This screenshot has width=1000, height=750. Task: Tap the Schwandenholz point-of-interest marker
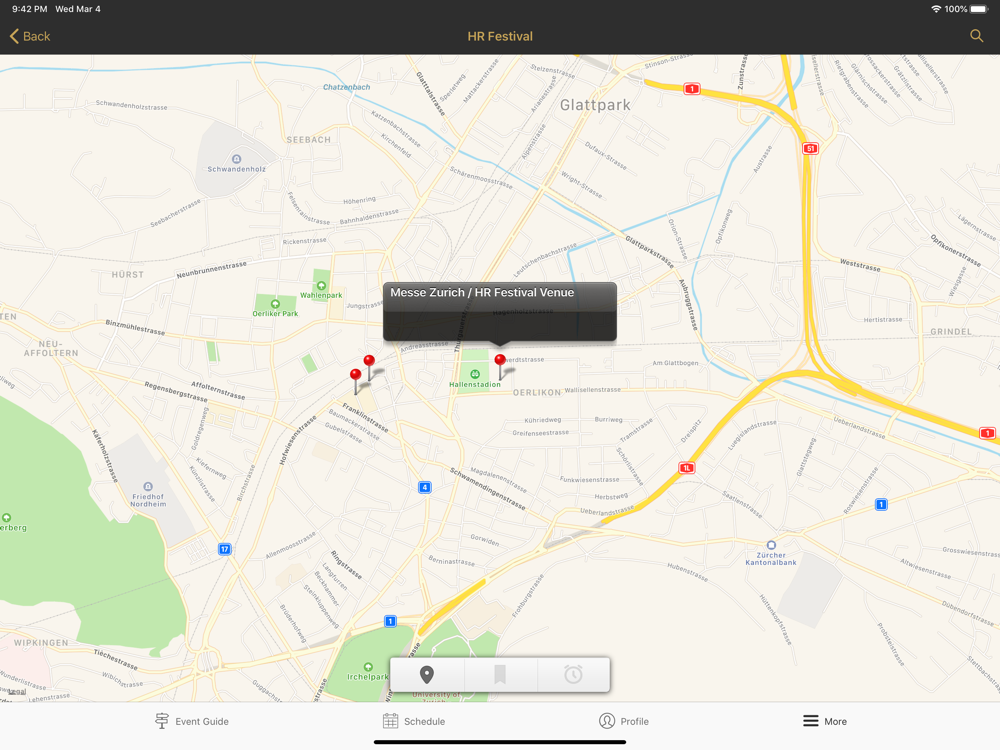[237, 159]
